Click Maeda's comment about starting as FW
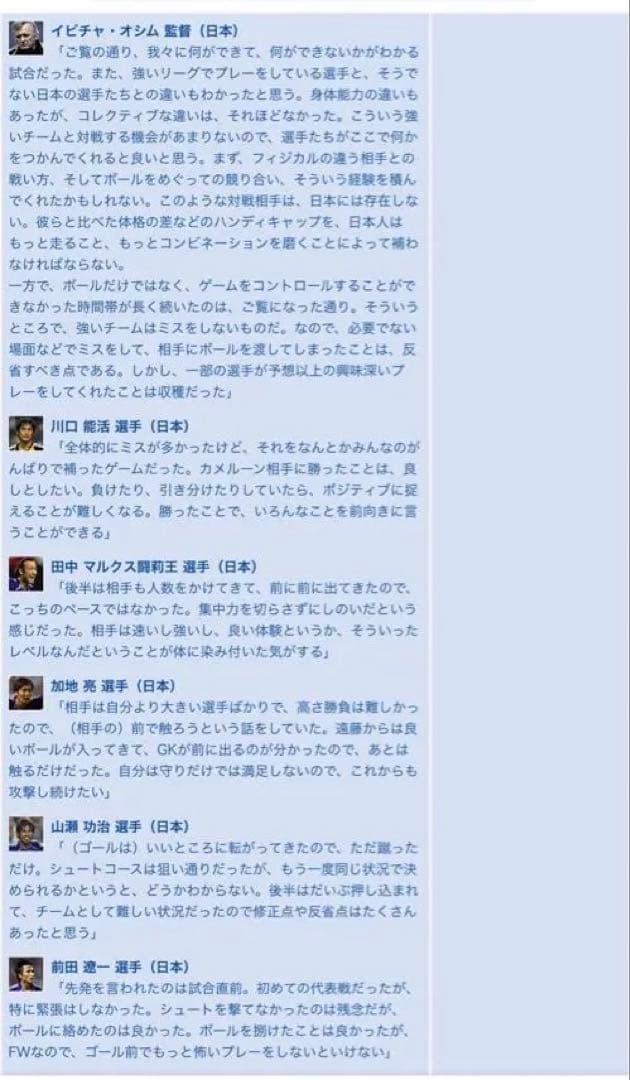630x1080 pixels. (213, 1020)
